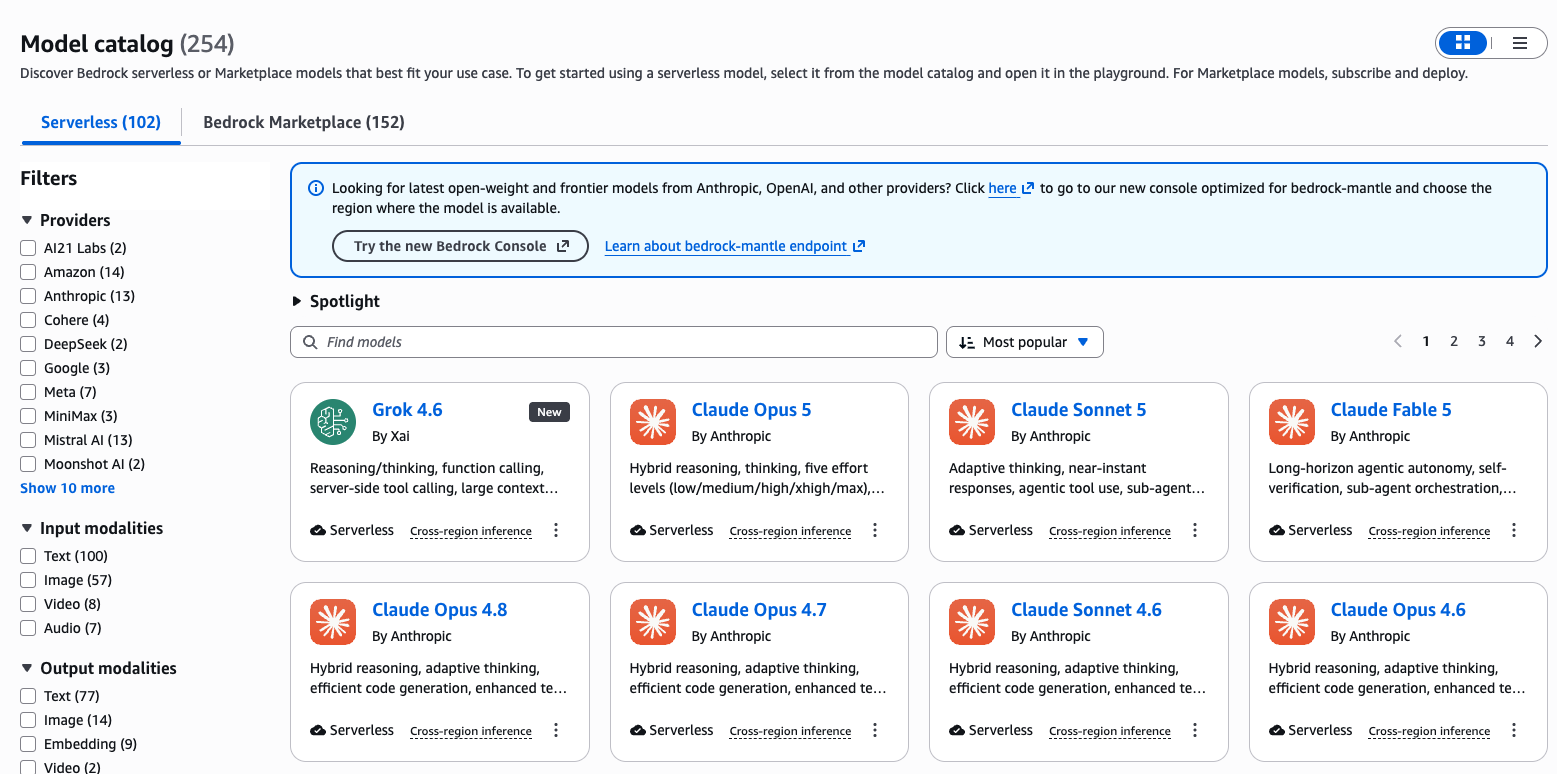This screenshot has width=1557, height=774.
Task: Click Cross-region inference on Claude Sonnet 5 card
Action: (x=1110, y=531)
